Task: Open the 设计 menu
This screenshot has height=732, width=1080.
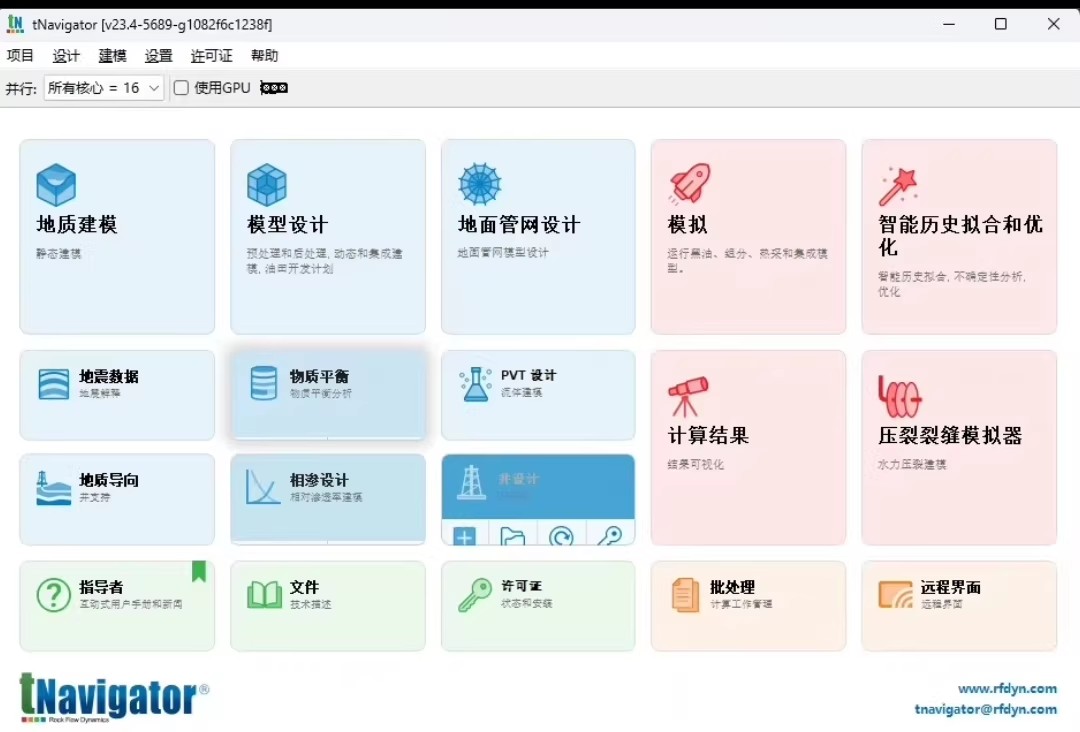Action: (x=66, y=56)
